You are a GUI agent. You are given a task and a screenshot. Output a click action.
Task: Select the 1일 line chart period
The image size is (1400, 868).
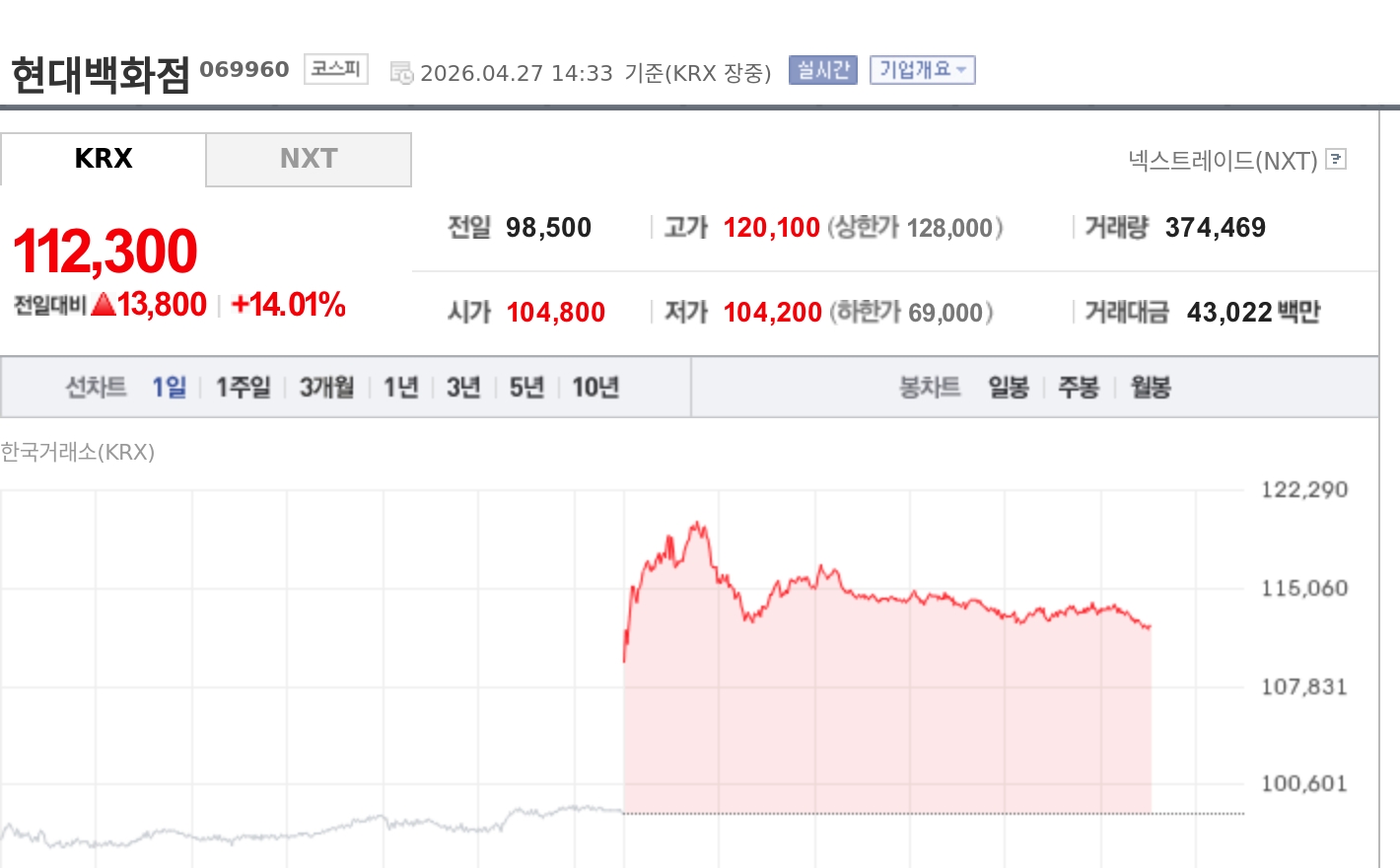coord(169,387)
